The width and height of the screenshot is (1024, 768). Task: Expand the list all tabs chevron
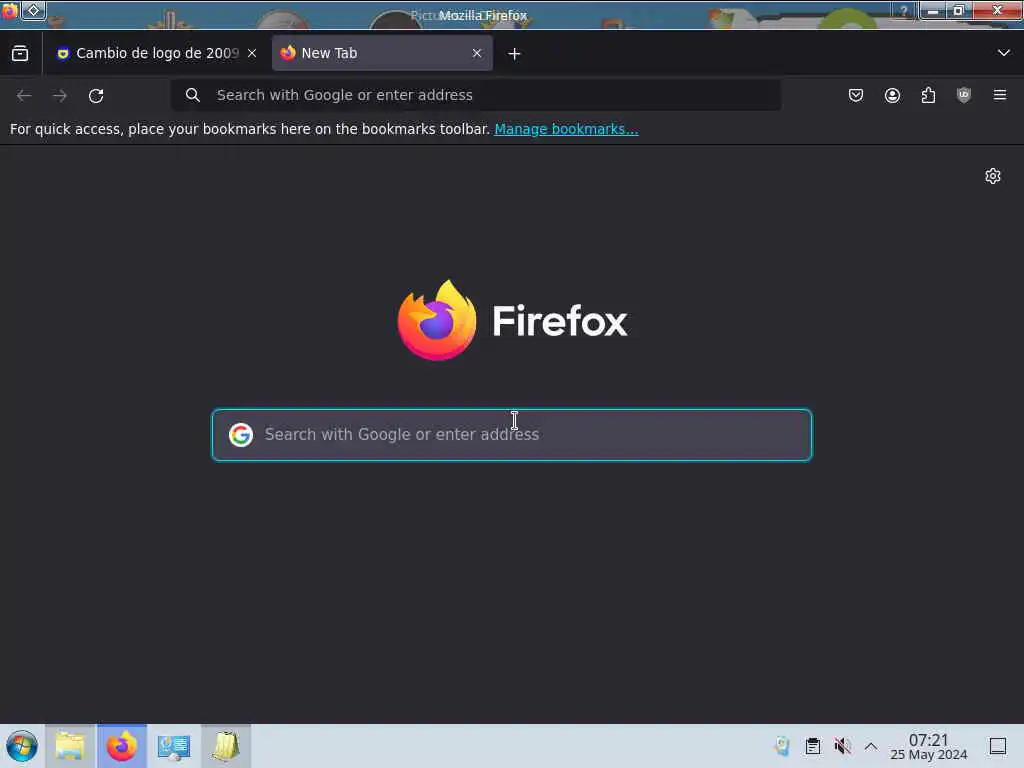pyautogui.click(x=1003, y=53)
